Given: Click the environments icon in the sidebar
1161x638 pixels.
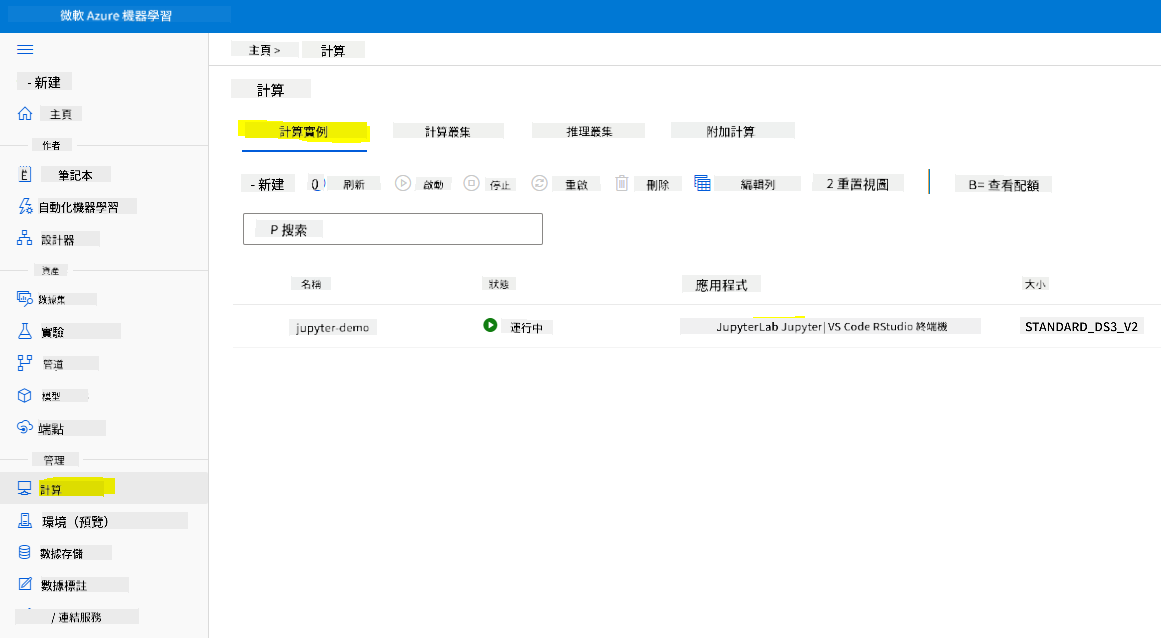Looking at the screenshot, I should pos(24,521).
